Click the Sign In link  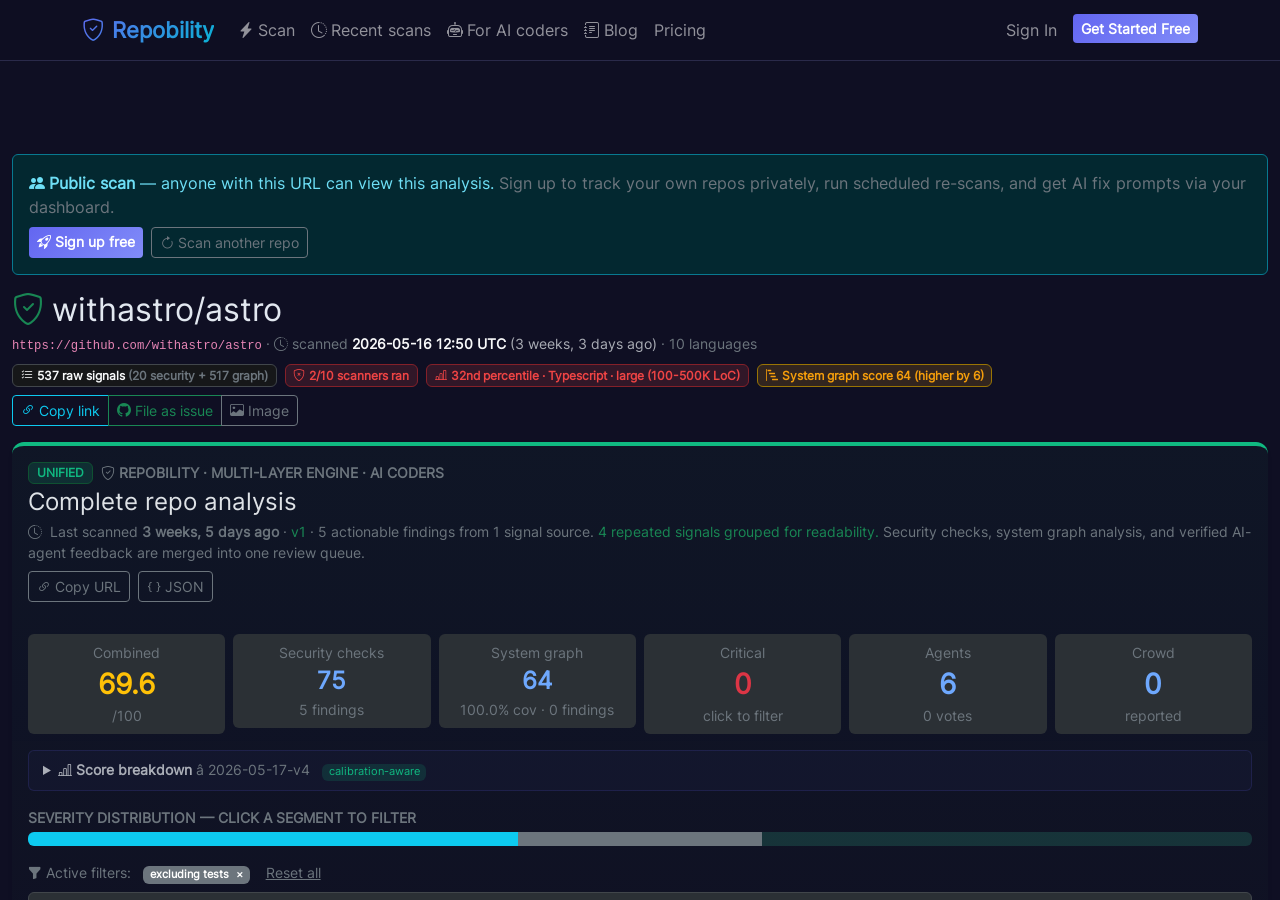pyautogui.click(x=1031, y=30)
